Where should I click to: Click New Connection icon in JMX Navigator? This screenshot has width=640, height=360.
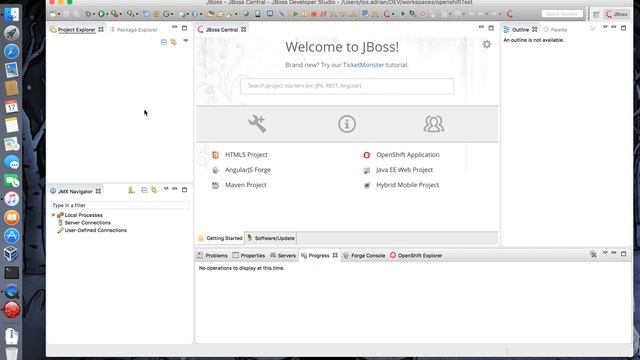[131, 190]
